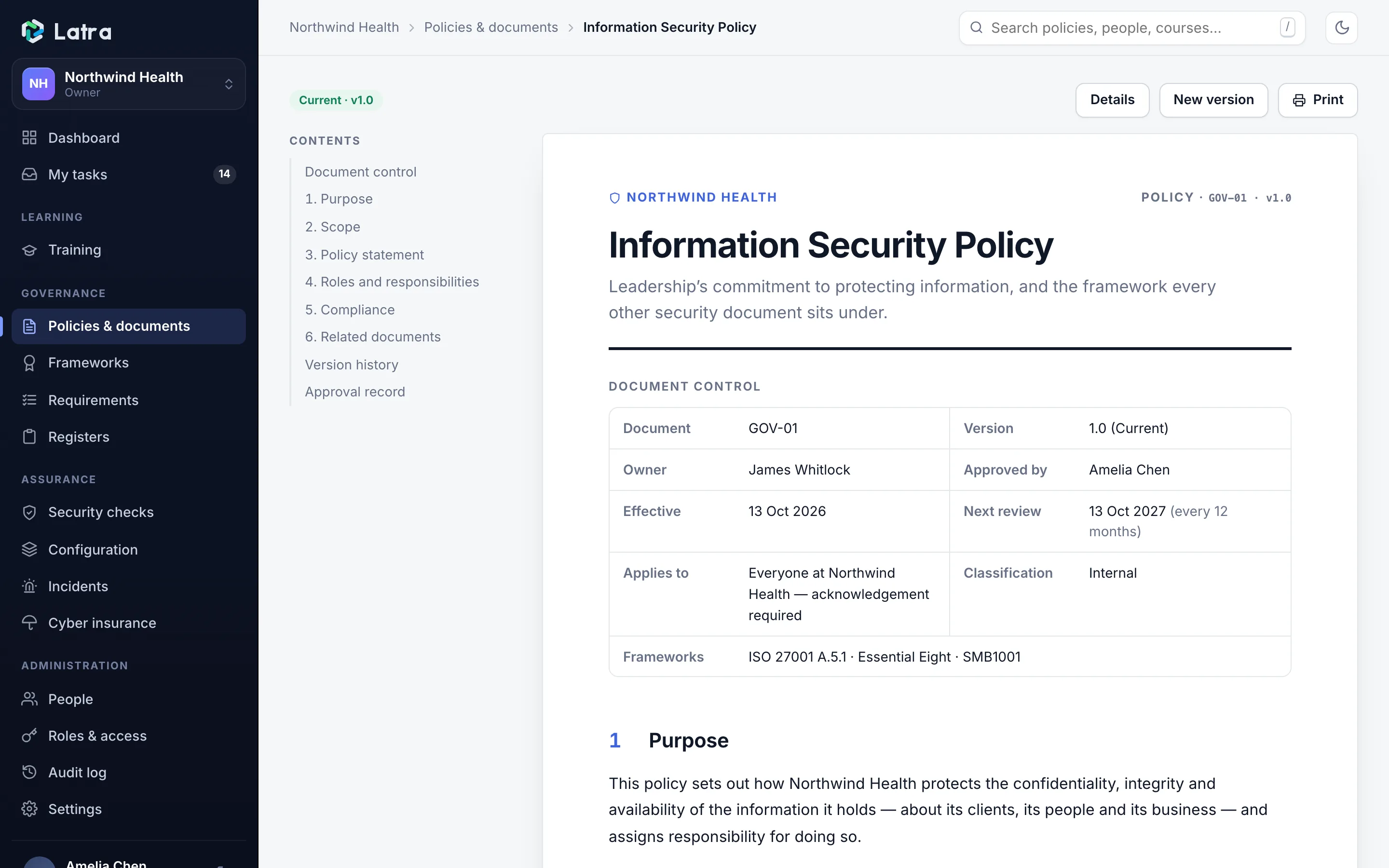Go to Policies & documents breadcrumb
The height and width of the screenshot is (868, 1389).
click(491, 27)
